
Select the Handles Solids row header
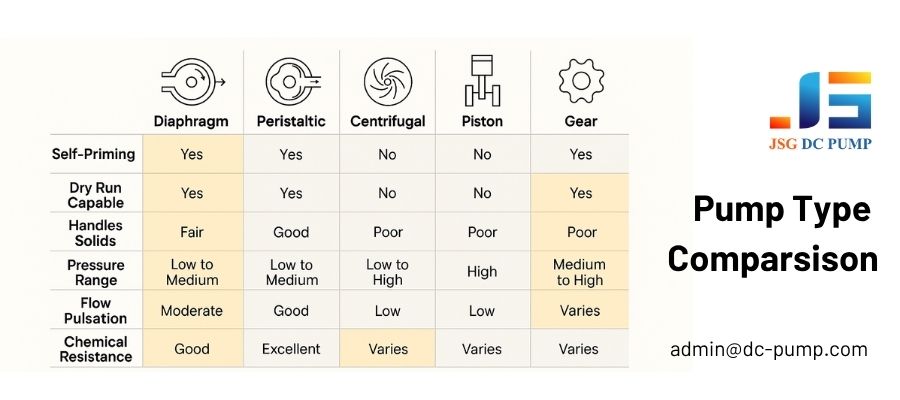(x=95, y=233)
